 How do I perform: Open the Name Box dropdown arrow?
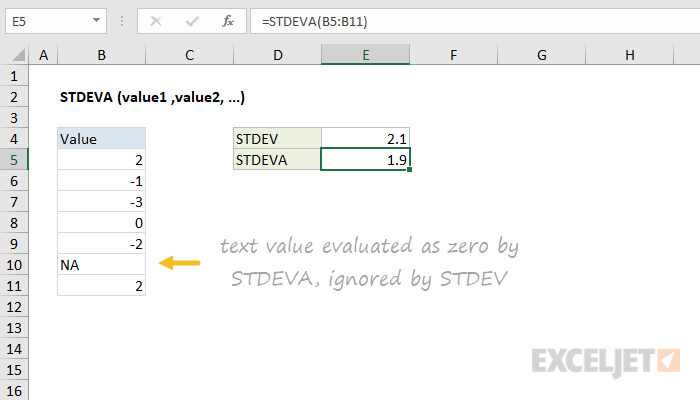pos(96,21)
